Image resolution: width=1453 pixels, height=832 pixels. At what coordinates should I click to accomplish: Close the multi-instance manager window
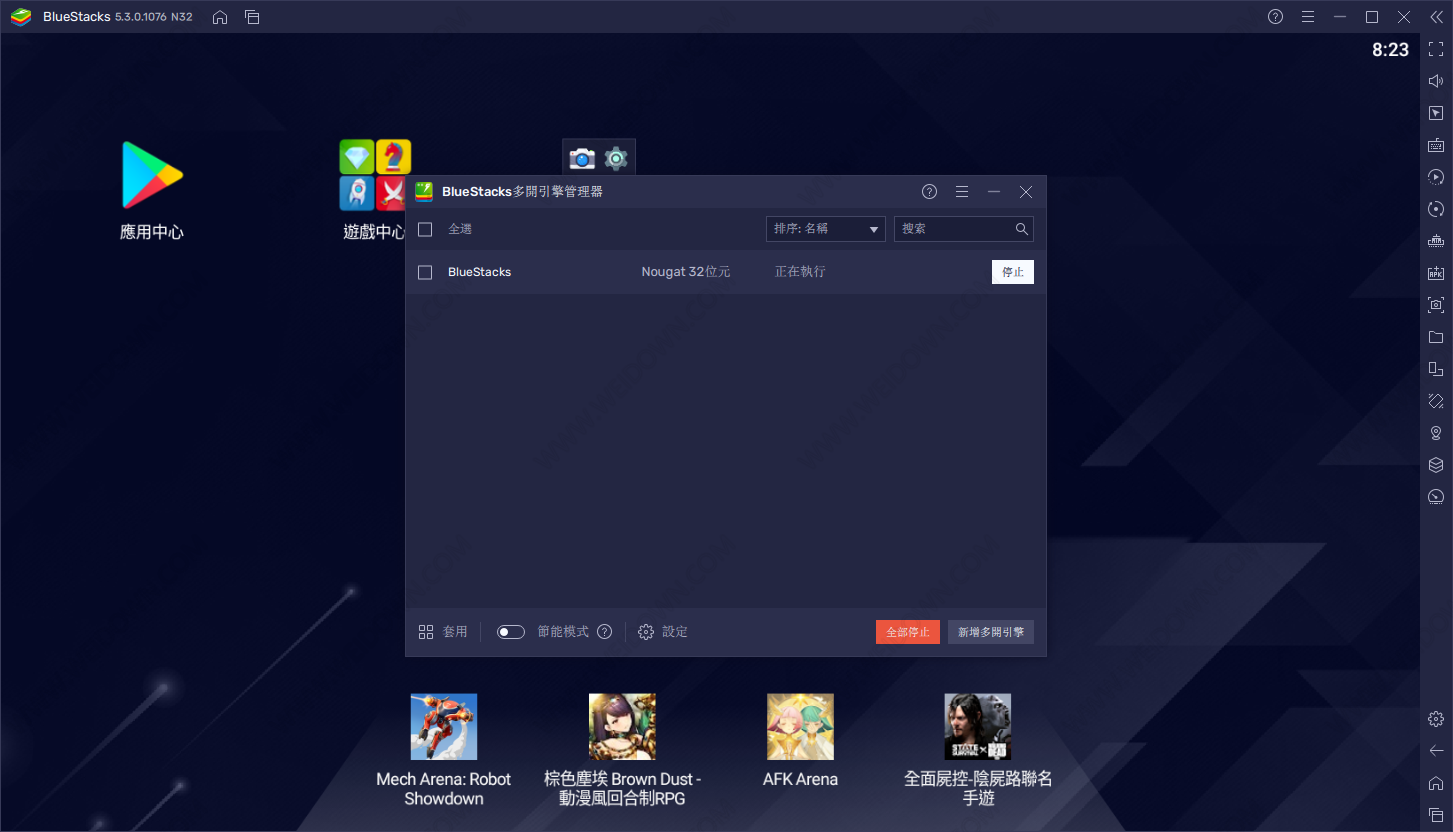[x=1026, y=192]
